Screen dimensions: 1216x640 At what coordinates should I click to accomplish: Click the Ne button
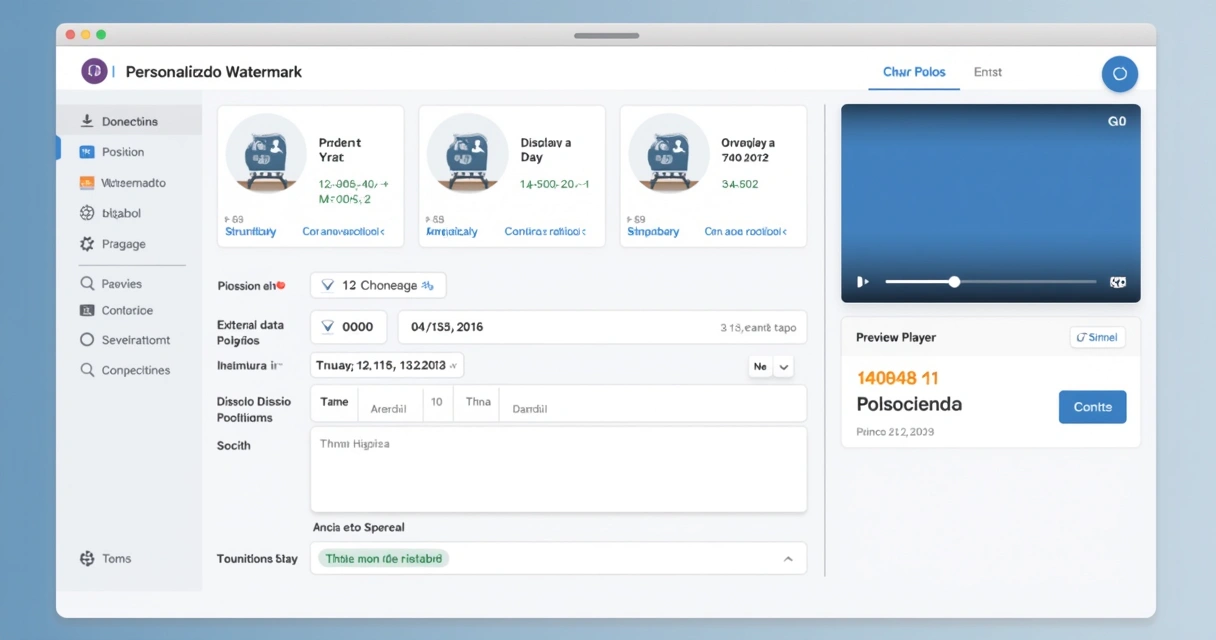[x=760, y=367]
